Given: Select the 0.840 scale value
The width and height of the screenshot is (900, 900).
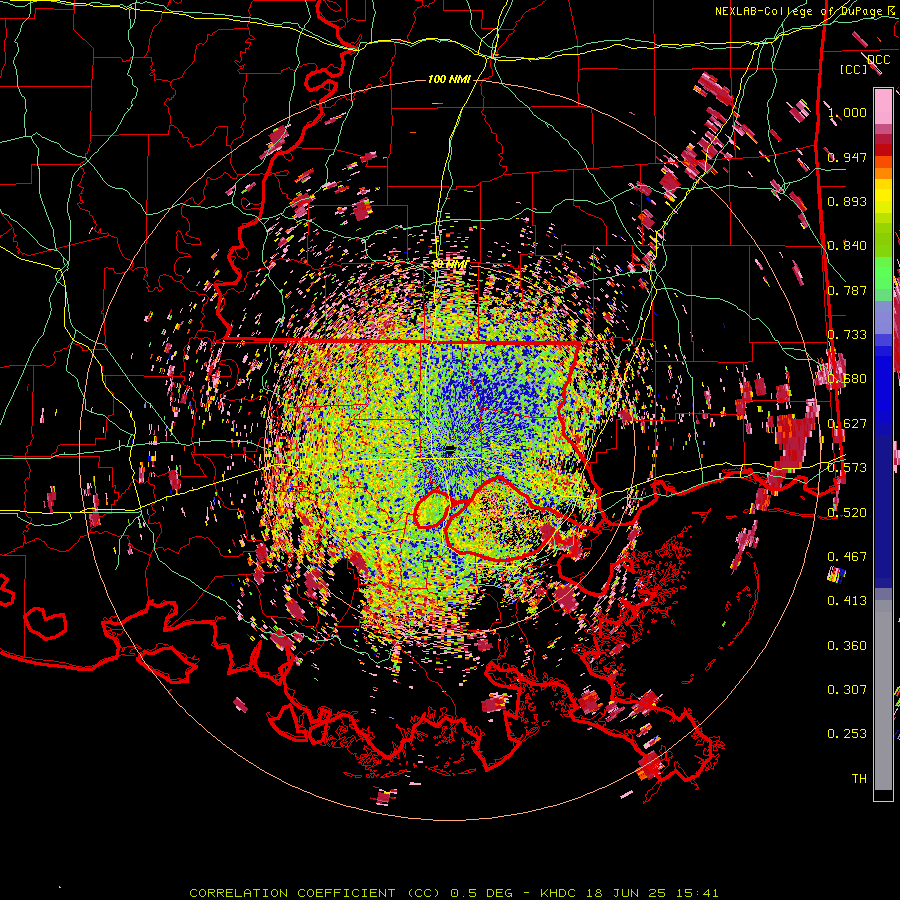Looking at the screenshot, I should point(847,246).
